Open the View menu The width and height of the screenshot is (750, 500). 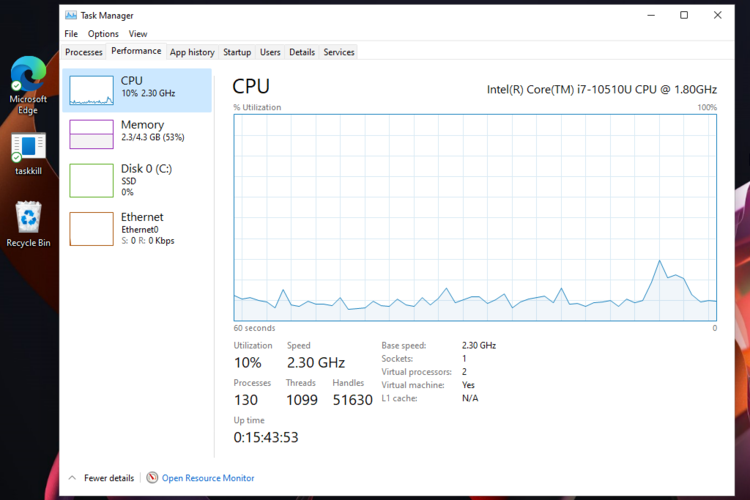[x=138, y=34]
